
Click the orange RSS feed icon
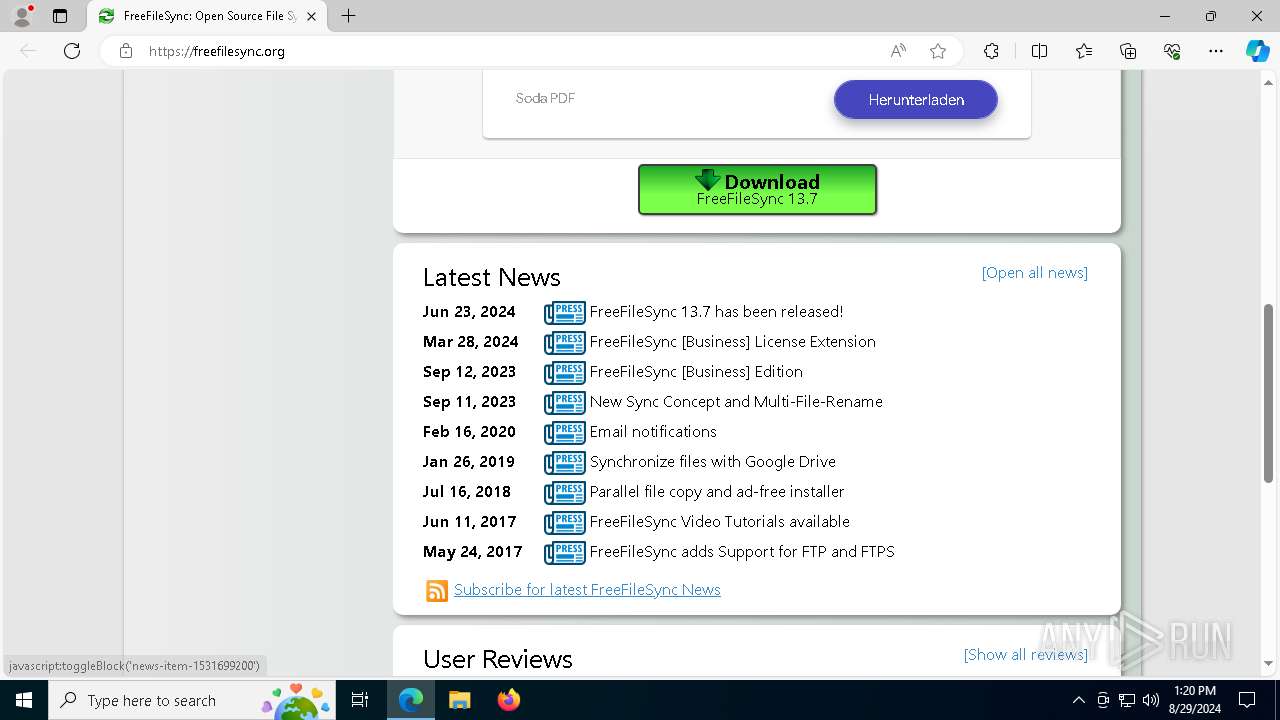point(437,591)
